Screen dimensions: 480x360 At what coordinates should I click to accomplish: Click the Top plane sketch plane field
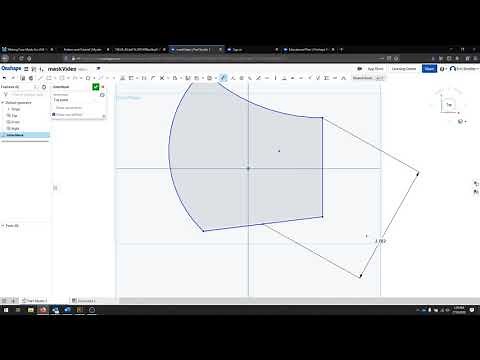77,100
